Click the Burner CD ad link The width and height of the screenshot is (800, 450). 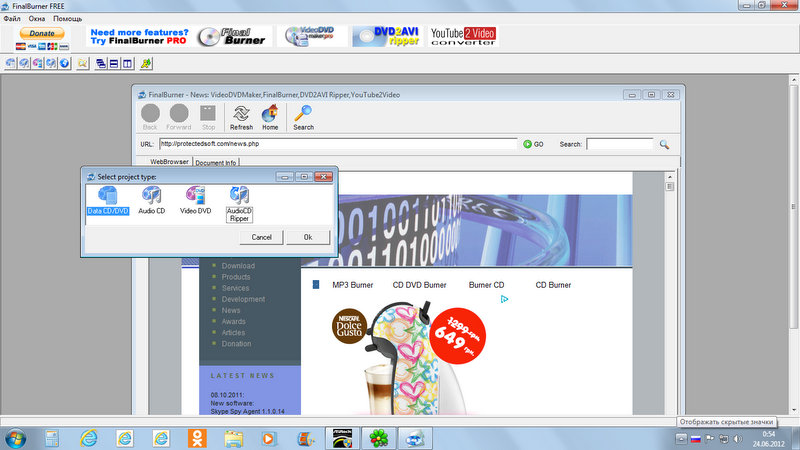click(486, 285)
